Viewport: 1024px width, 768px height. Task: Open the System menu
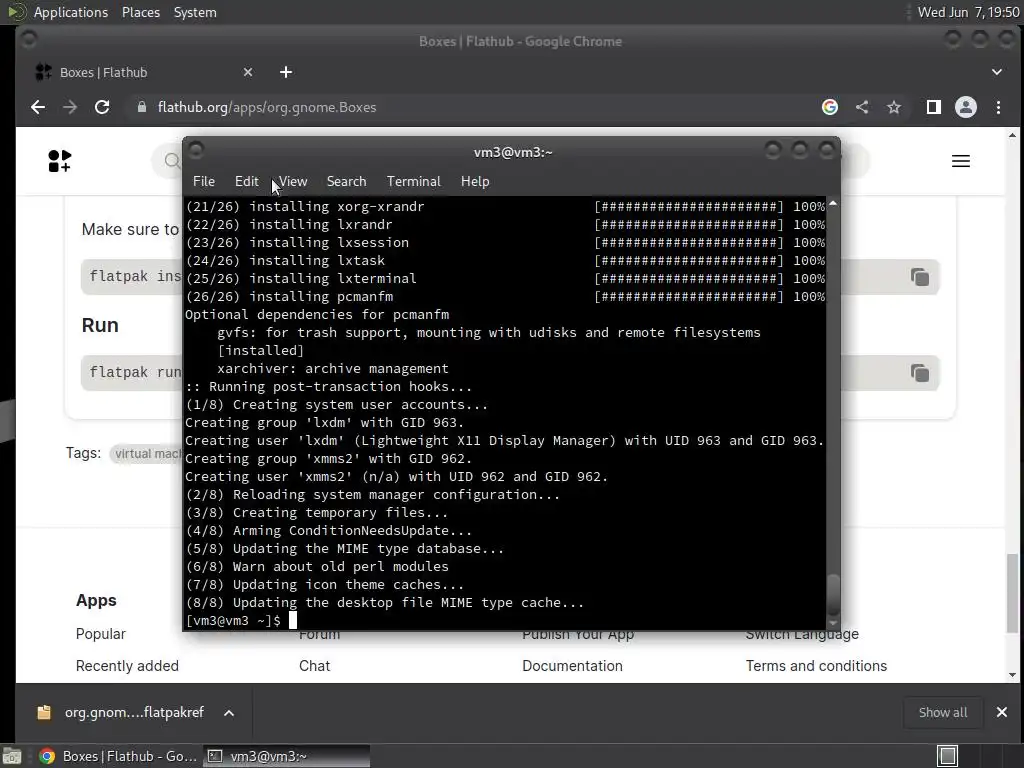pos(195,12)
